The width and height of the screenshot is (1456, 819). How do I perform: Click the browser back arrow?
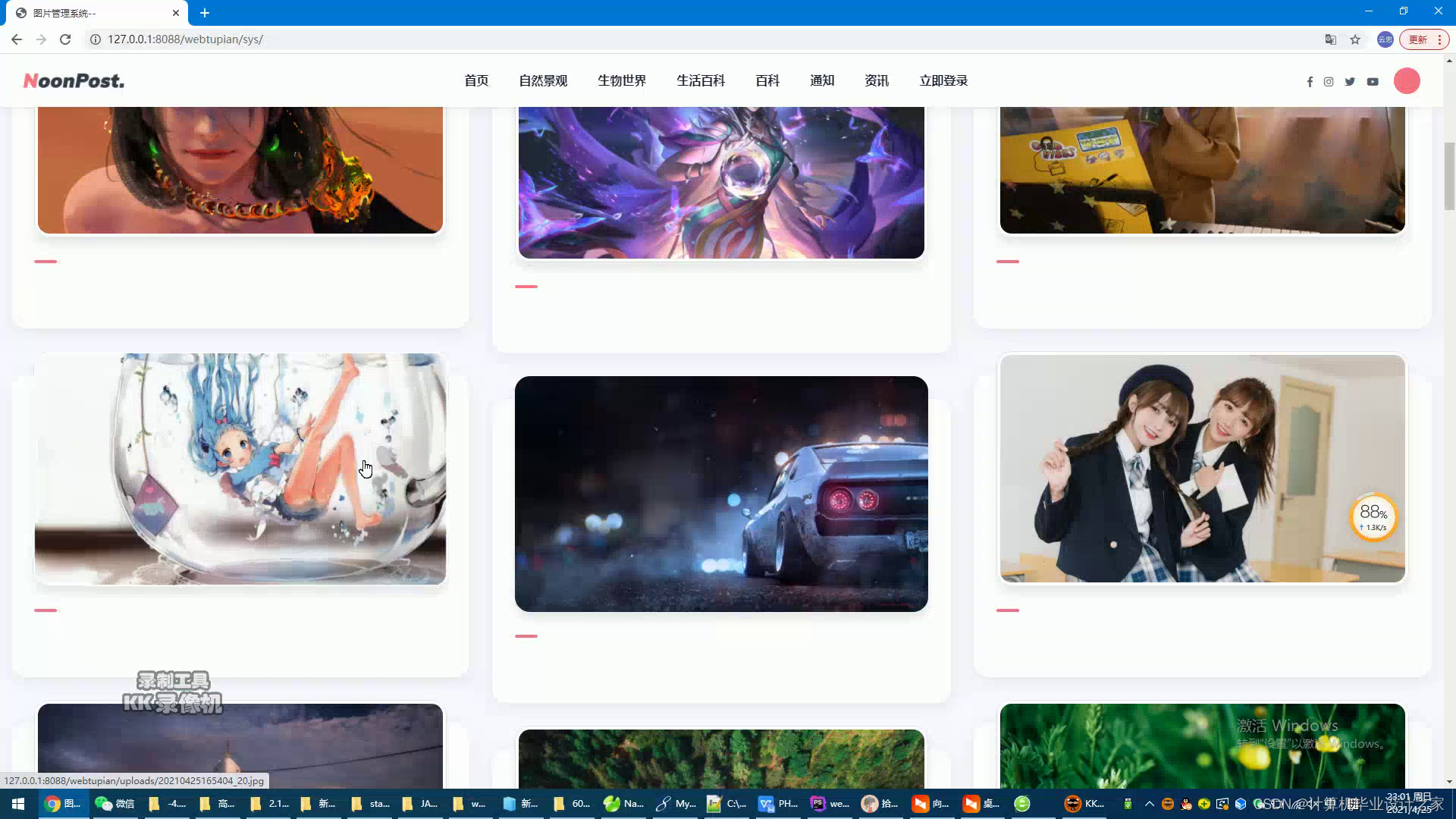click(17, 39)
